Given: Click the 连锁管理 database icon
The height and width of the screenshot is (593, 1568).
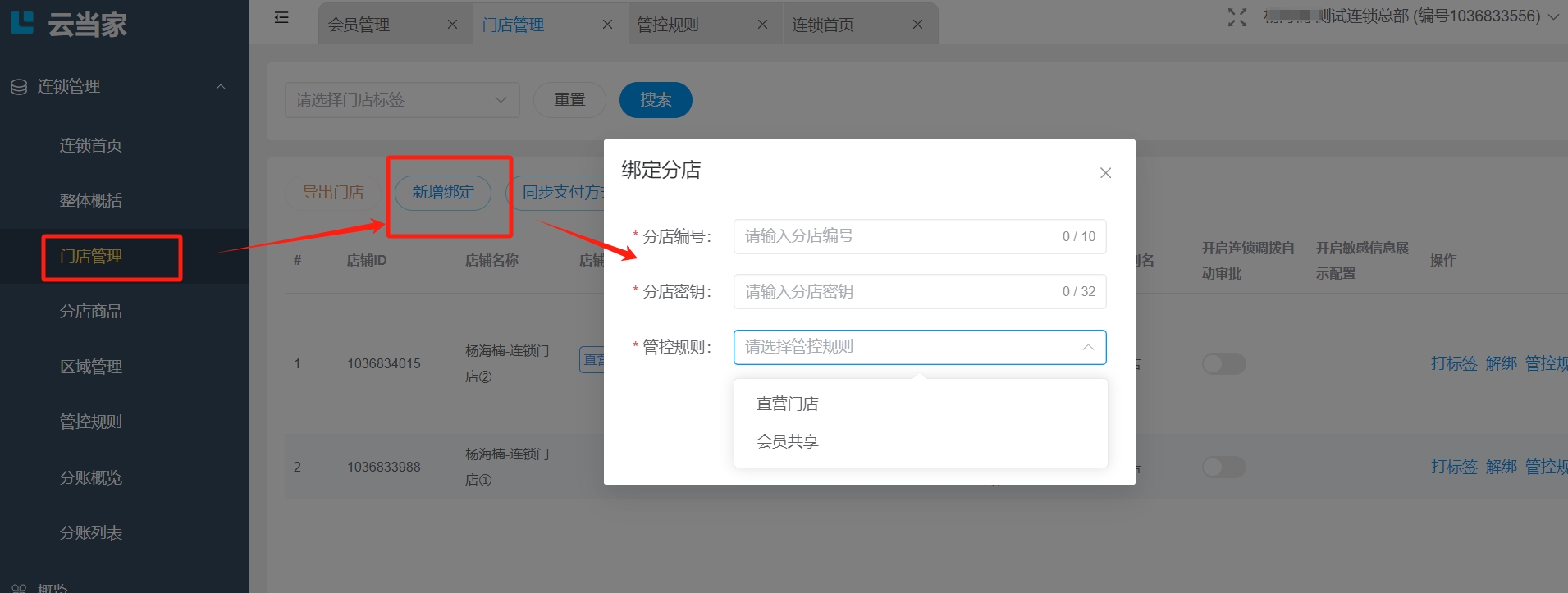Looking at the screenshot, I should [19, 87].
